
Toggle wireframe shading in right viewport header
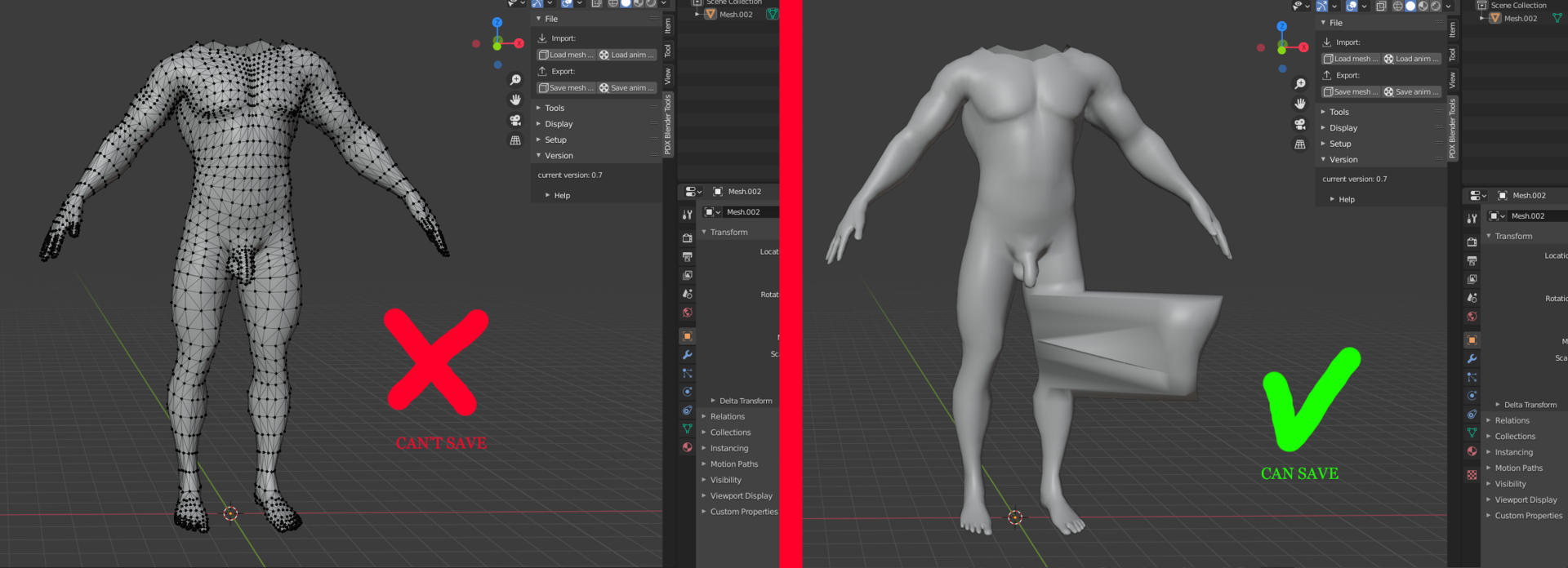1397,6
